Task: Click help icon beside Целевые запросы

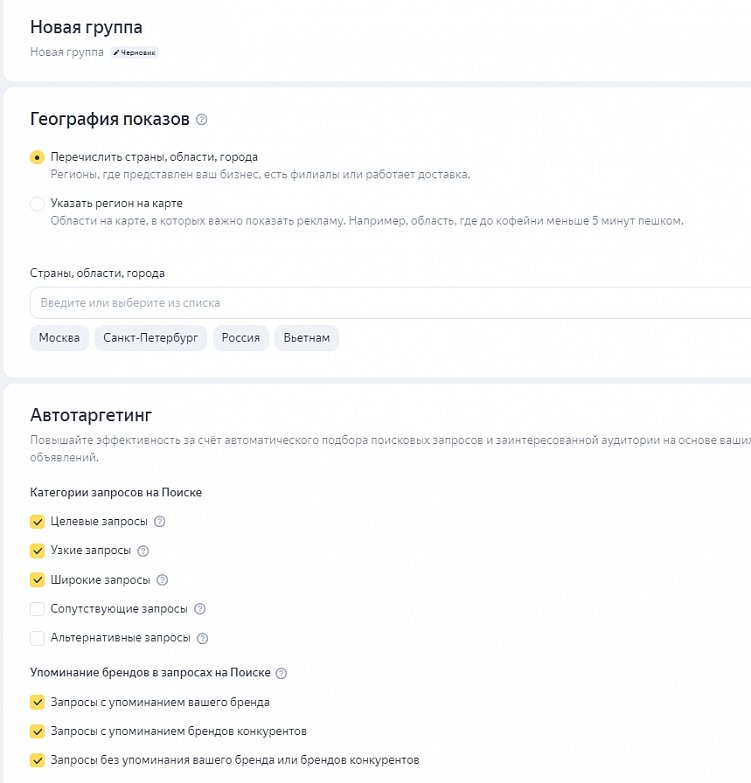Action: pos(160,522)
